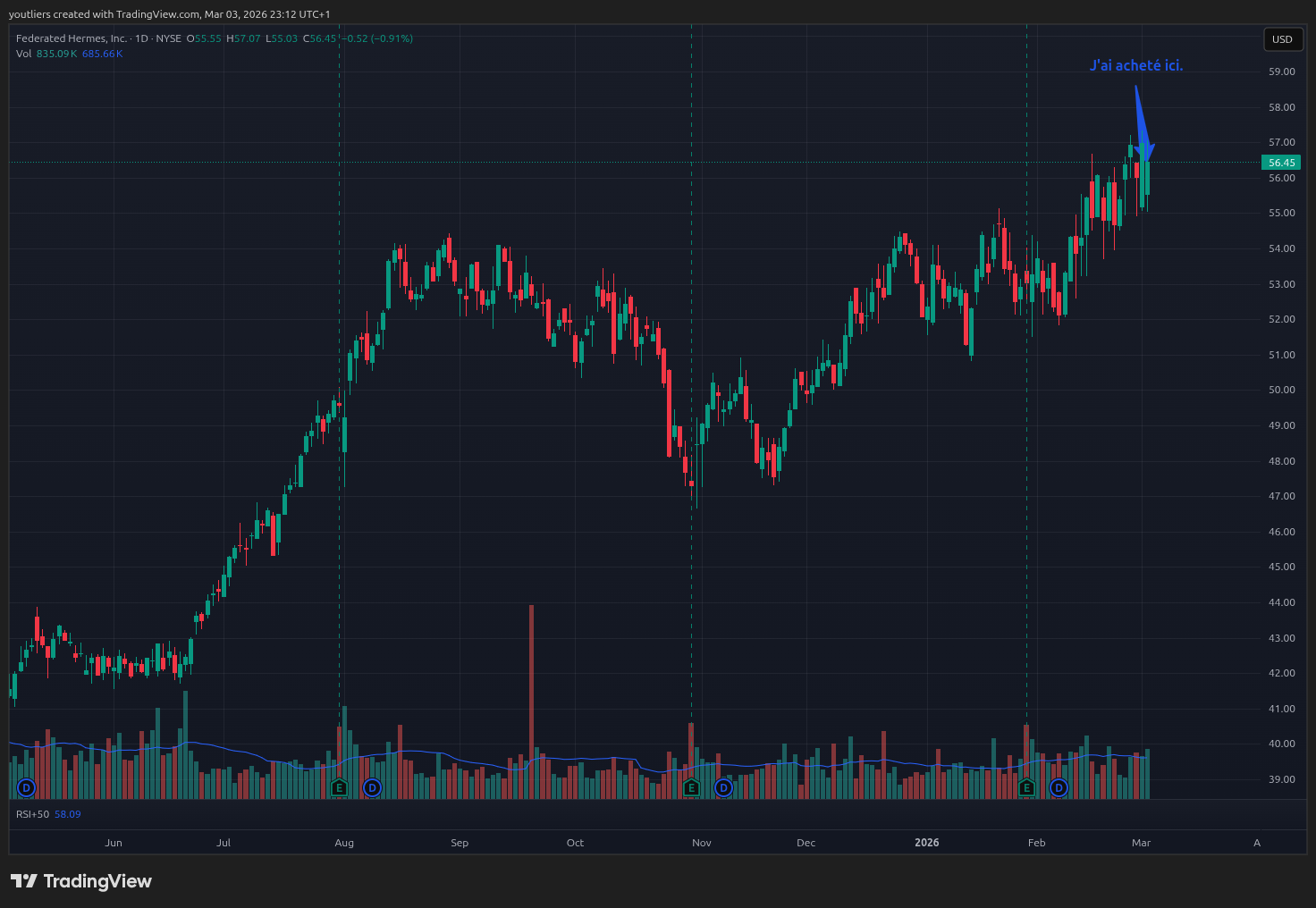Select the Vol indicator legend
The height and width of the screenshot is (908, 1316).
(x=24, y=54)
